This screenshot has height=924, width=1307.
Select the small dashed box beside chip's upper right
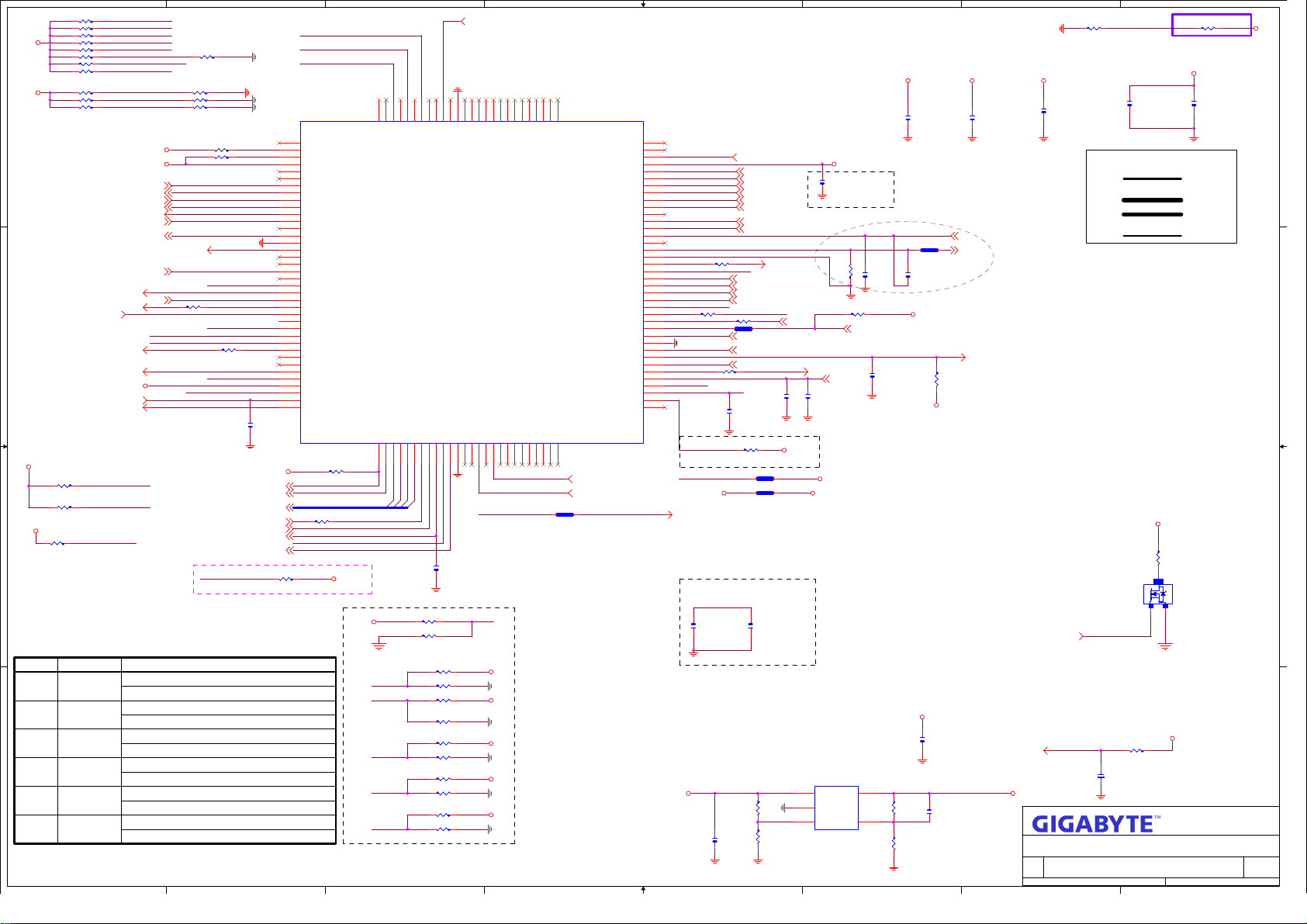pyautogui.click(x=850, y=189)
